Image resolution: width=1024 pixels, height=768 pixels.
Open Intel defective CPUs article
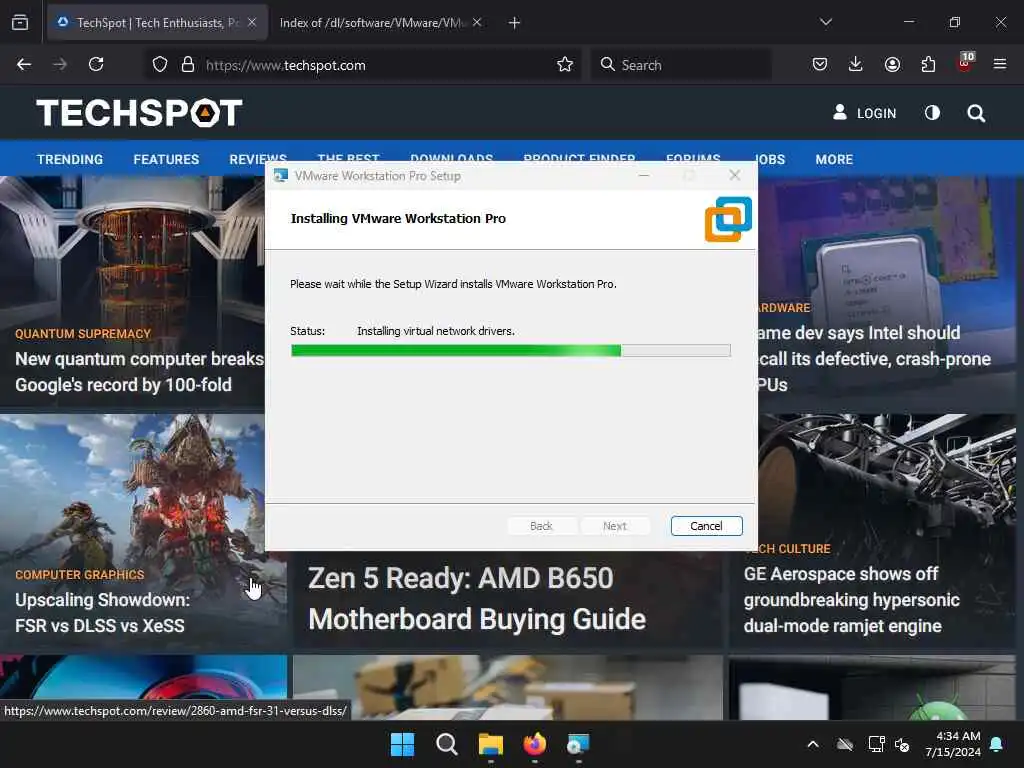pyautogui.click(x=875, y=359)
